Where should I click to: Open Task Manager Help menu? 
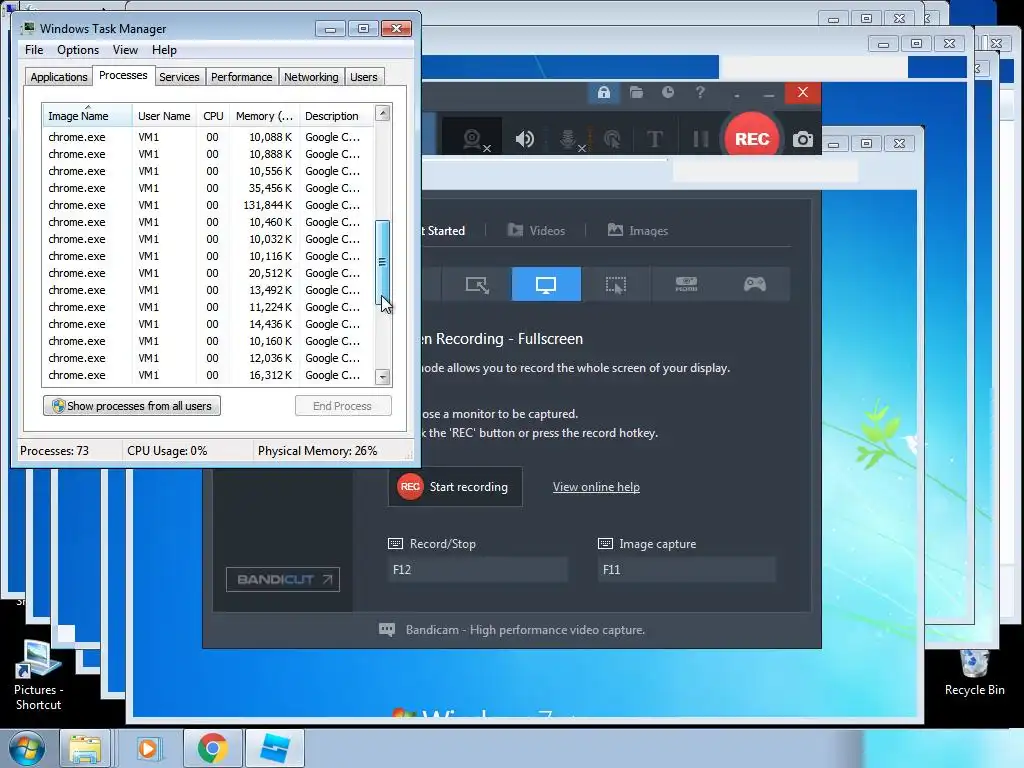click(164, 50)
